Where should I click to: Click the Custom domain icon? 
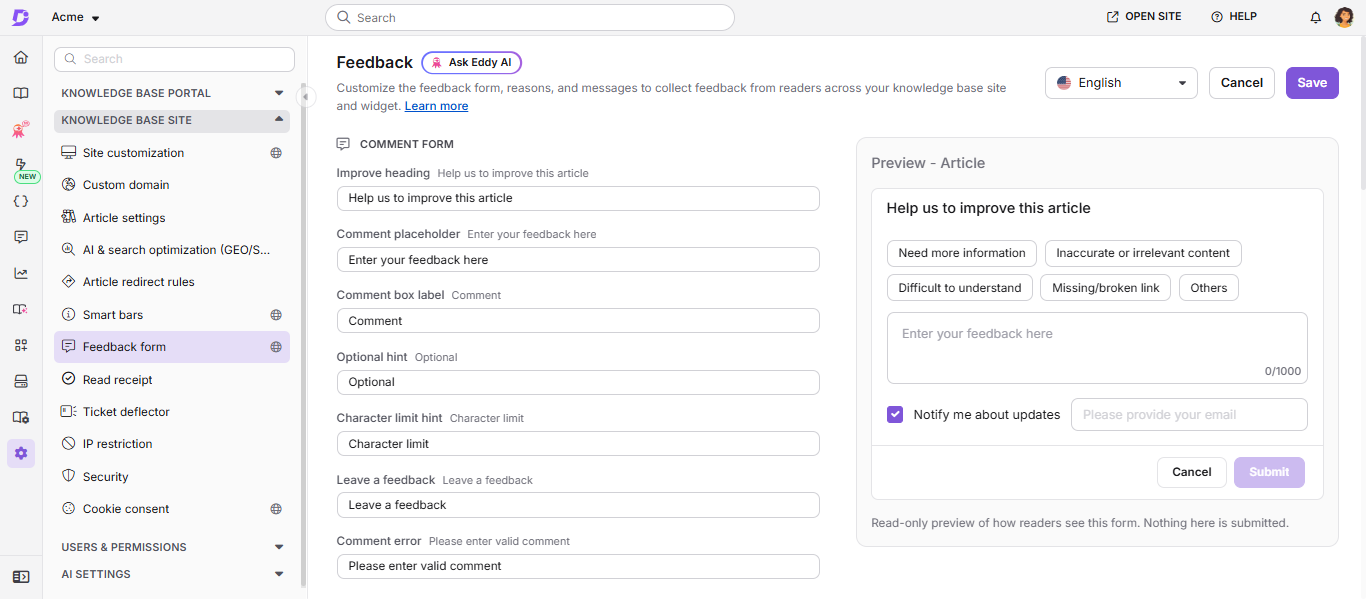click(68, 185)
